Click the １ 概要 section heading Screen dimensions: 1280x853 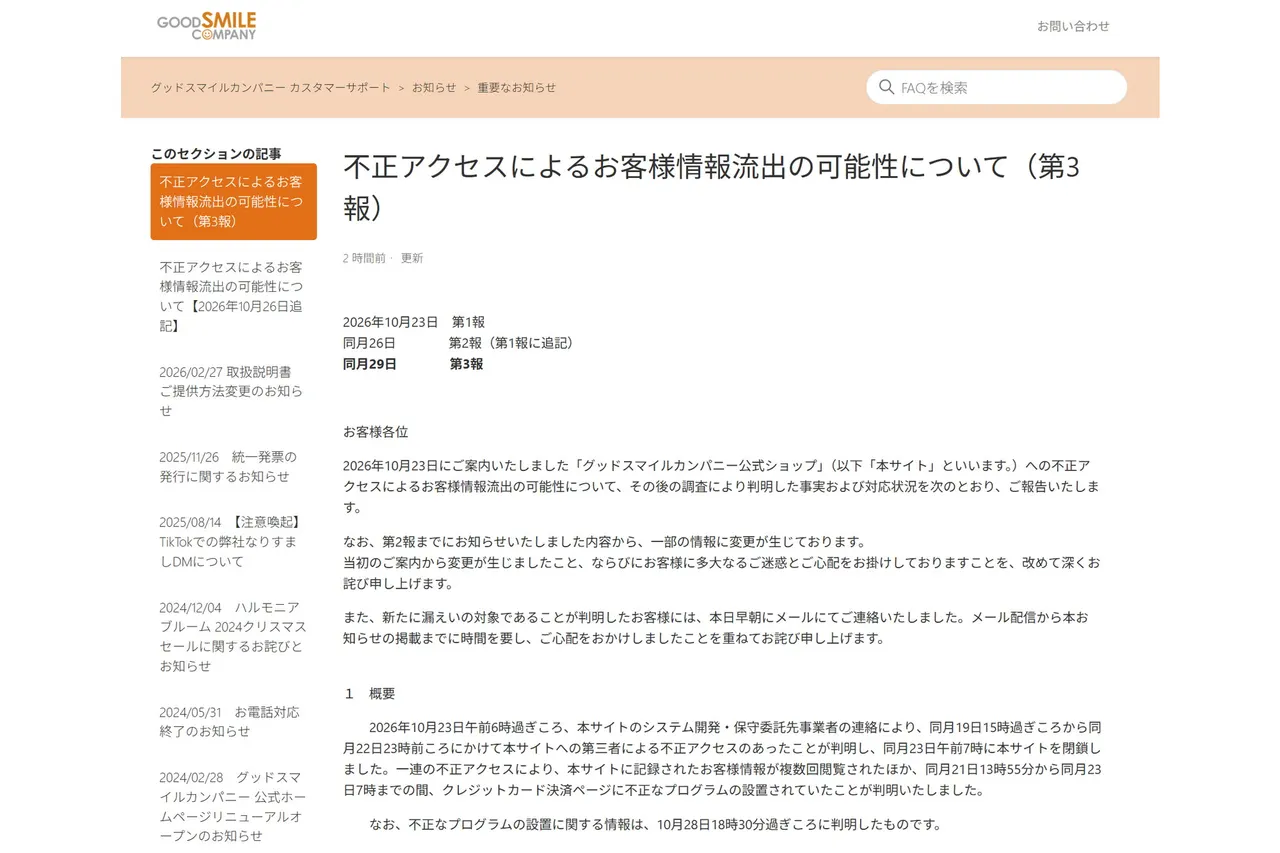point(369,693)
